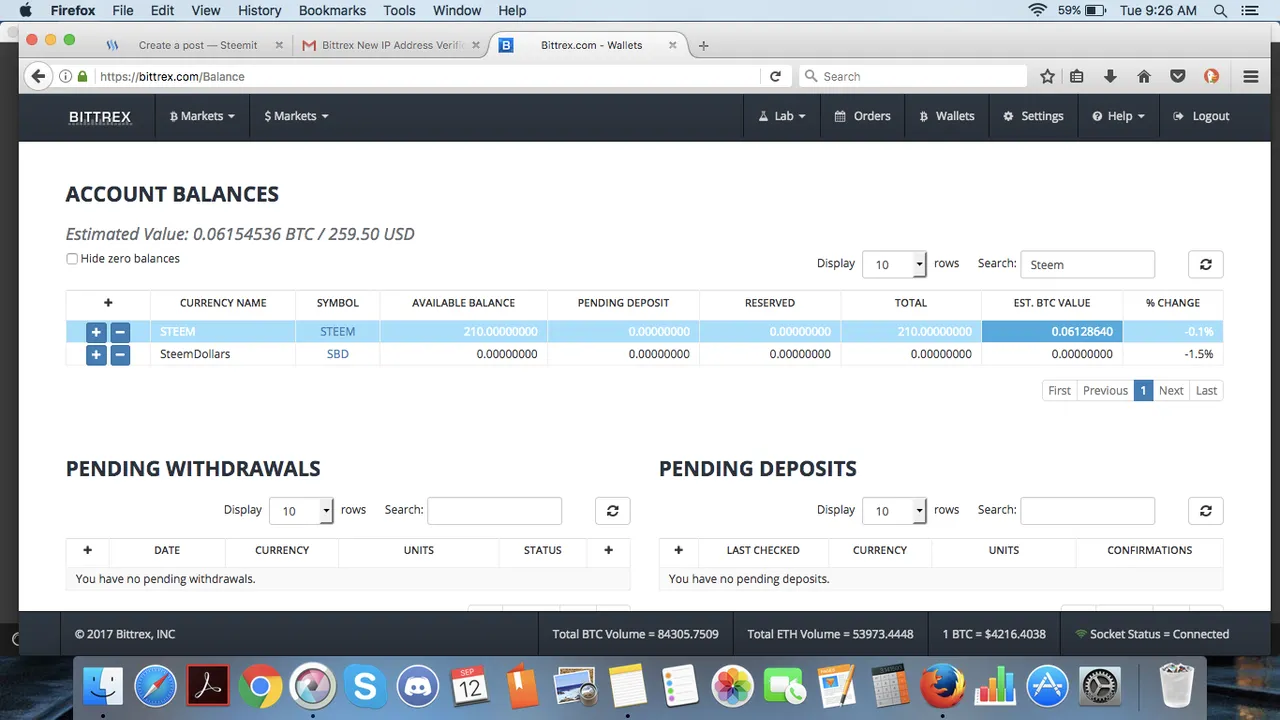Sort balances by EST. BTC VALUE column
Viewport: 1280px width, 720px height.
pos(1052,303)
